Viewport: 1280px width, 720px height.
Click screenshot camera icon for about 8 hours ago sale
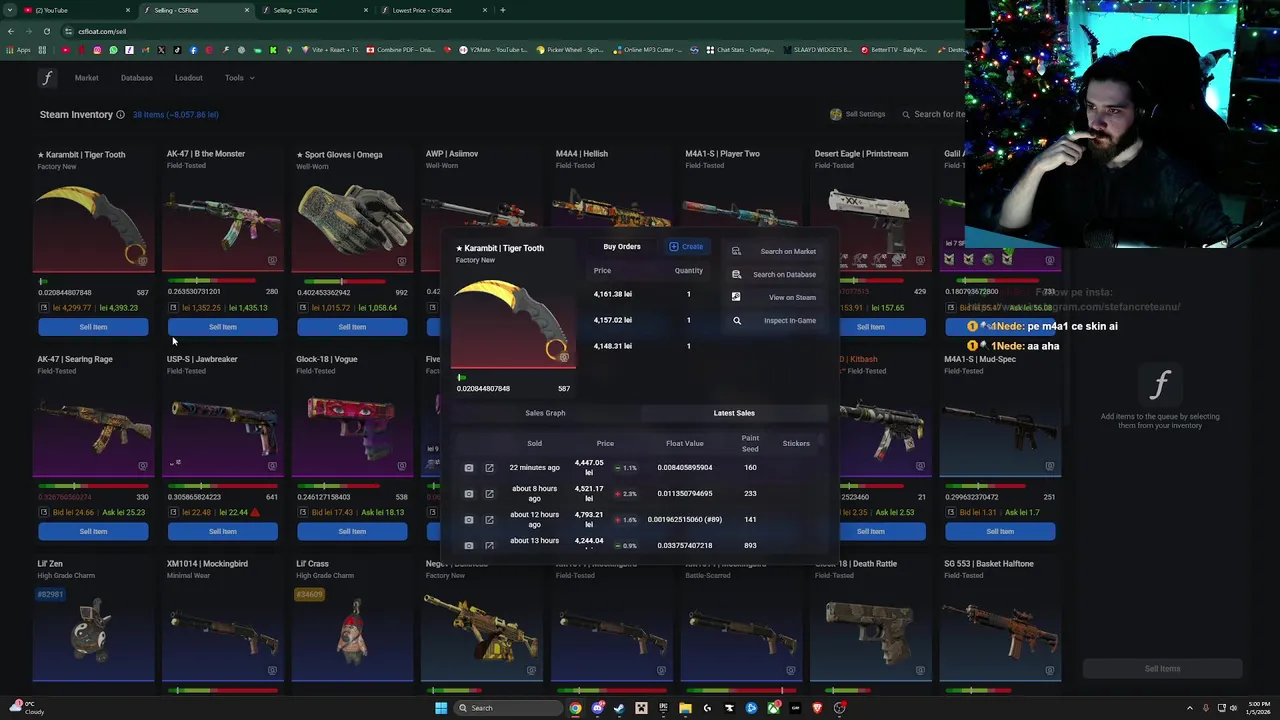coord(469,494)
